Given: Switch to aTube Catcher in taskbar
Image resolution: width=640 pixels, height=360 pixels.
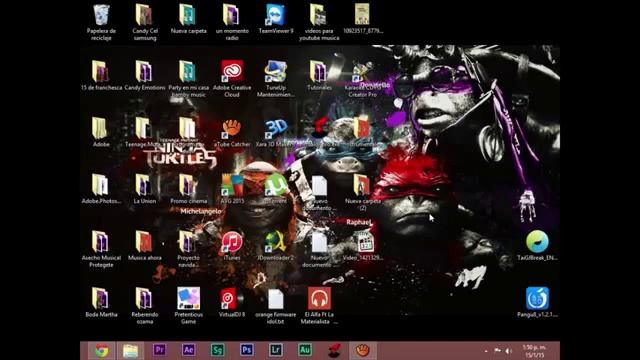Looking at the screenshot, I should pos(362,351).
